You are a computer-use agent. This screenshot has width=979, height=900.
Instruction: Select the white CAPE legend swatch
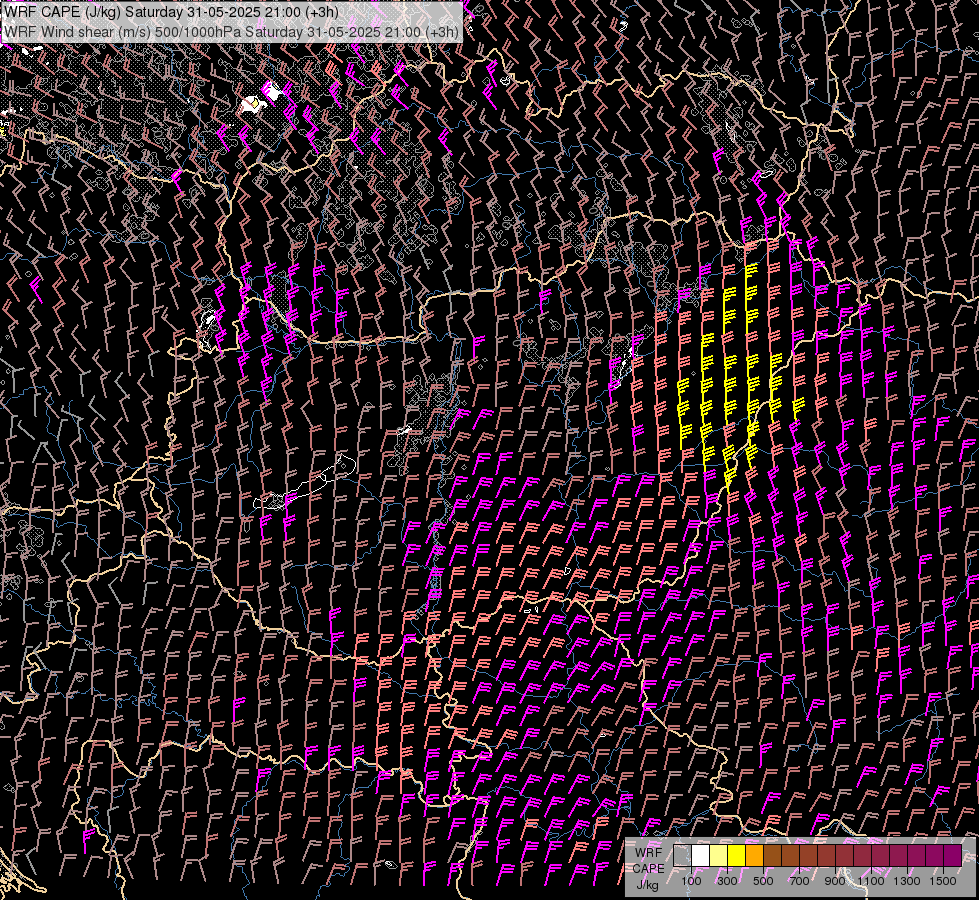coord(701,855)
